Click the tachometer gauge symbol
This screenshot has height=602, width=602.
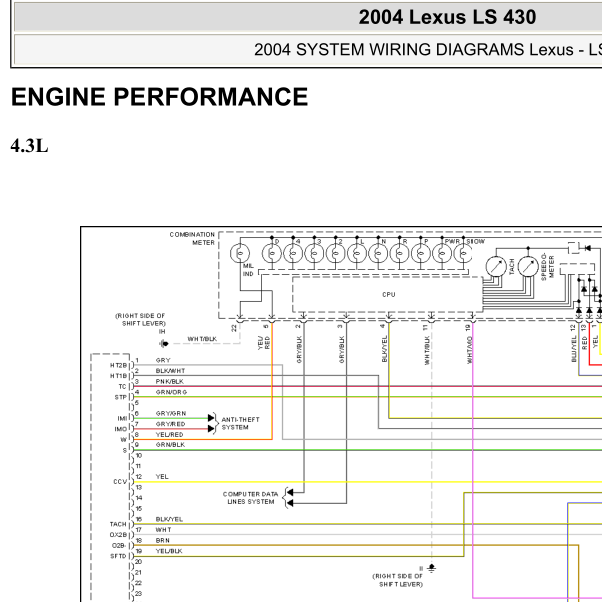(x=496, y=266)
